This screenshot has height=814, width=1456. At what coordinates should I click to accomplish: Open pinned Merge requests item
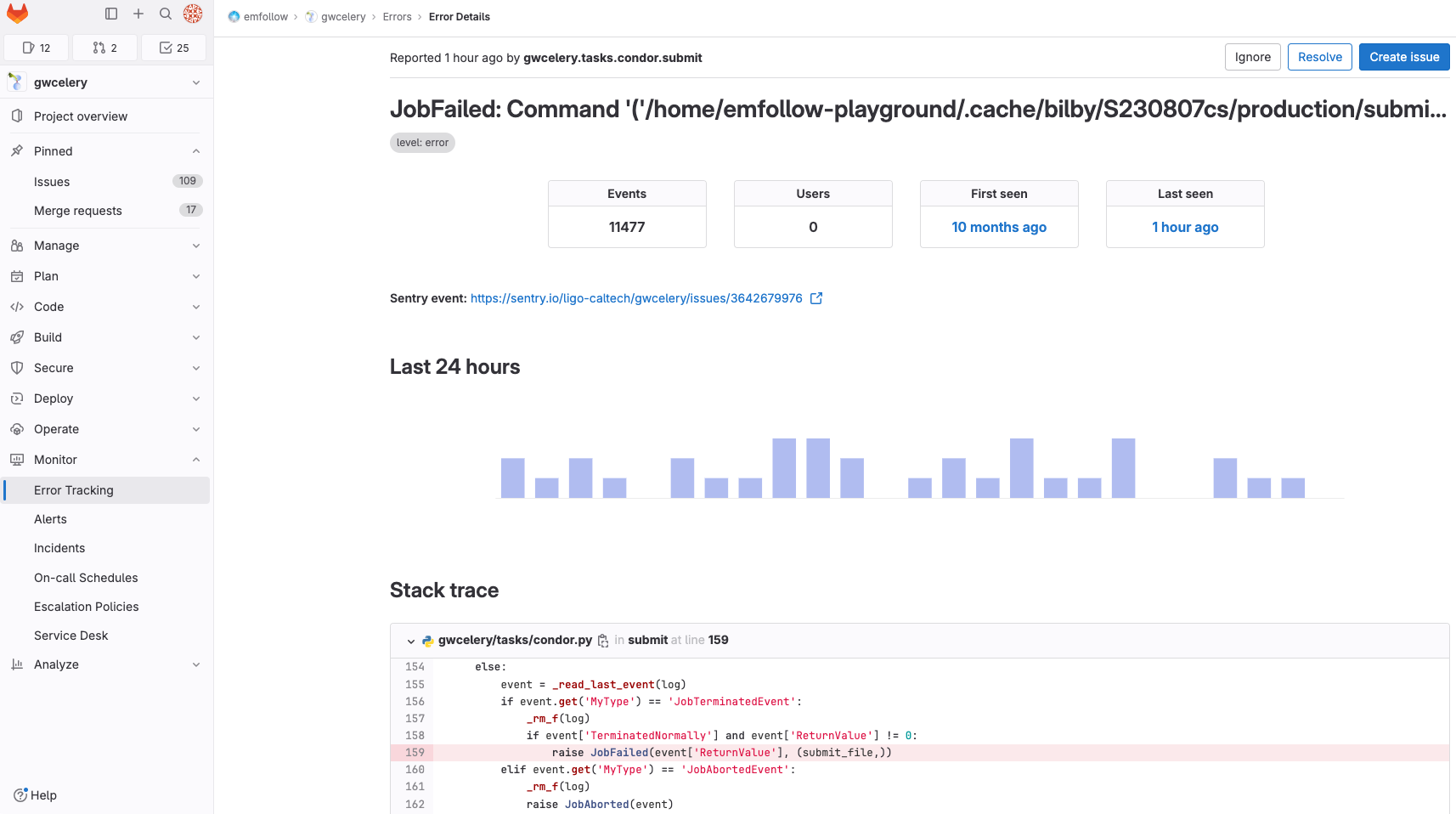tap(106, 210)
